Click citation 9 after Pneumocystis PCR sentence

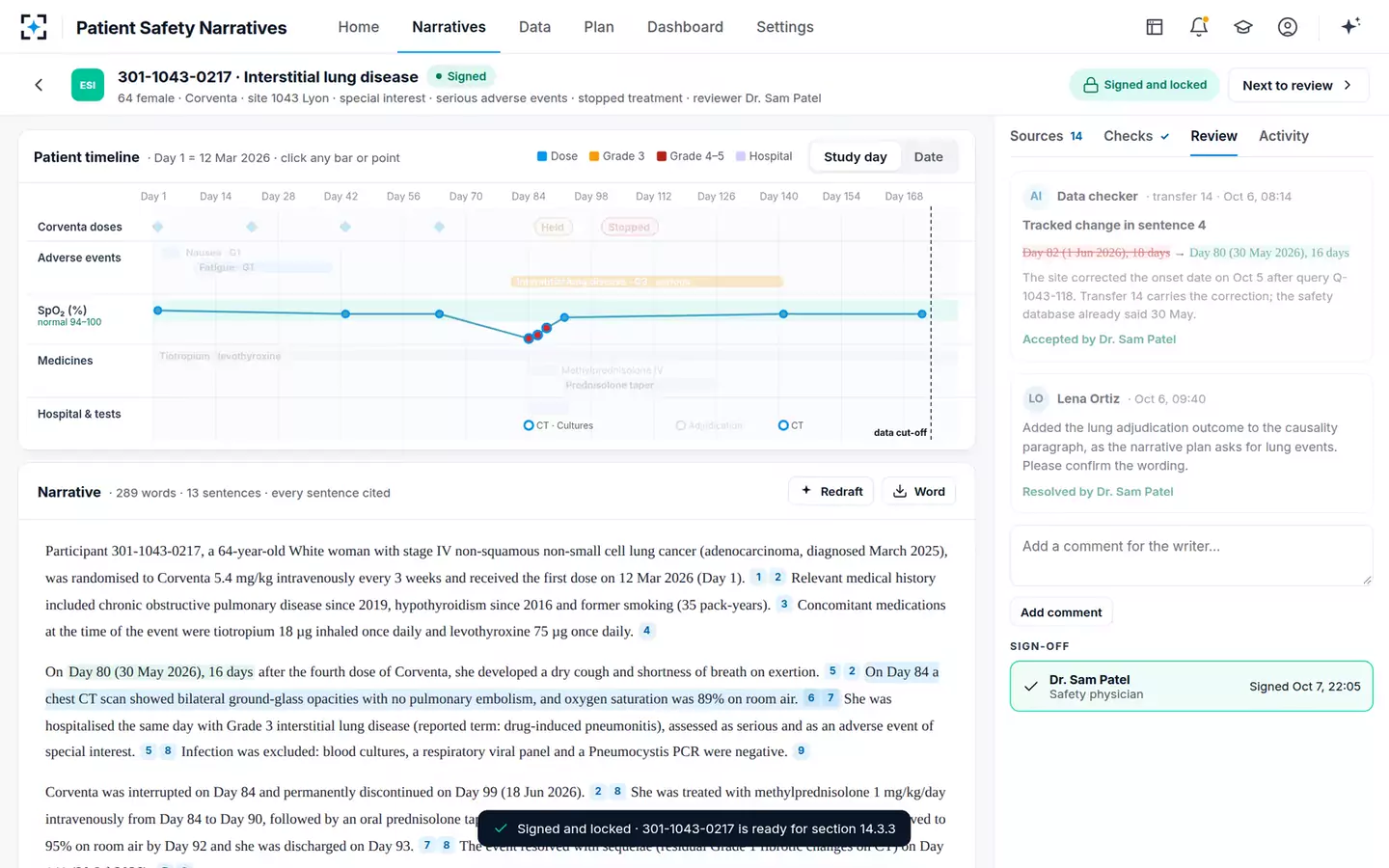801,751
